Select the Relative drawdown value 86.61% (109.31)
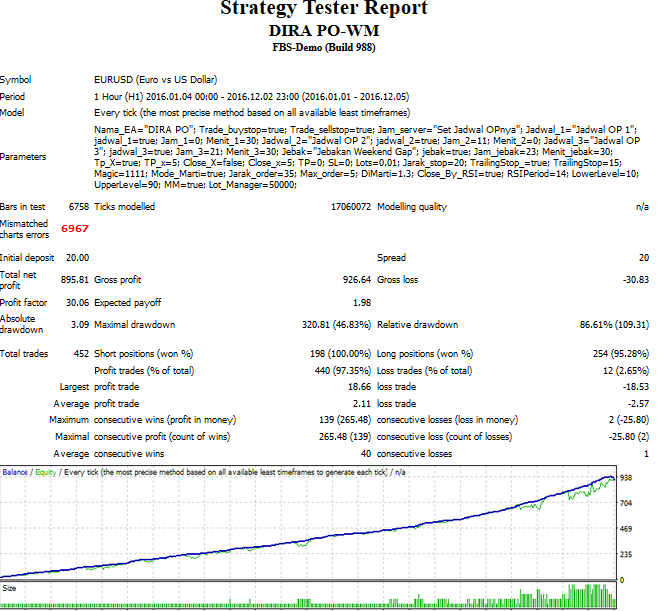 609,324
